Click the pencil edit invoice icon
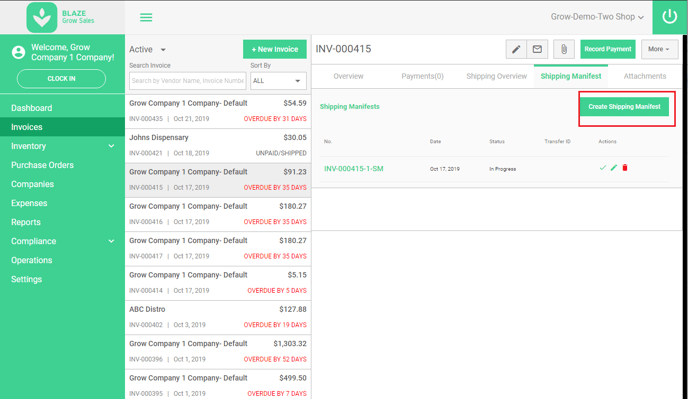 pos(516,49)
